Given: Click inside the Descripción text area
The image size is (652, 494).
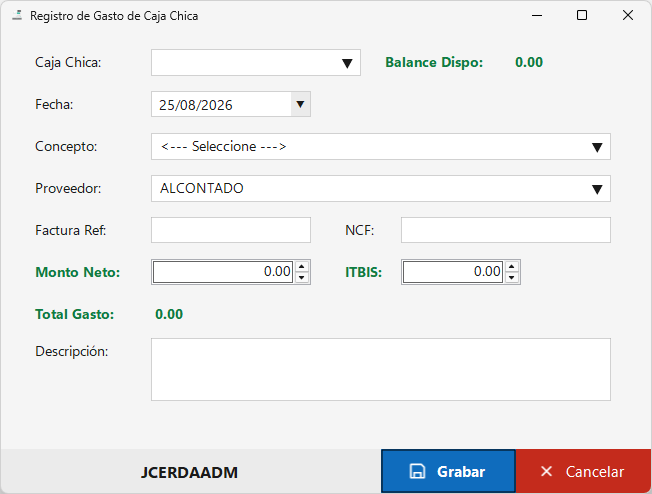Looking at the screenshot, I should [381, 369].
